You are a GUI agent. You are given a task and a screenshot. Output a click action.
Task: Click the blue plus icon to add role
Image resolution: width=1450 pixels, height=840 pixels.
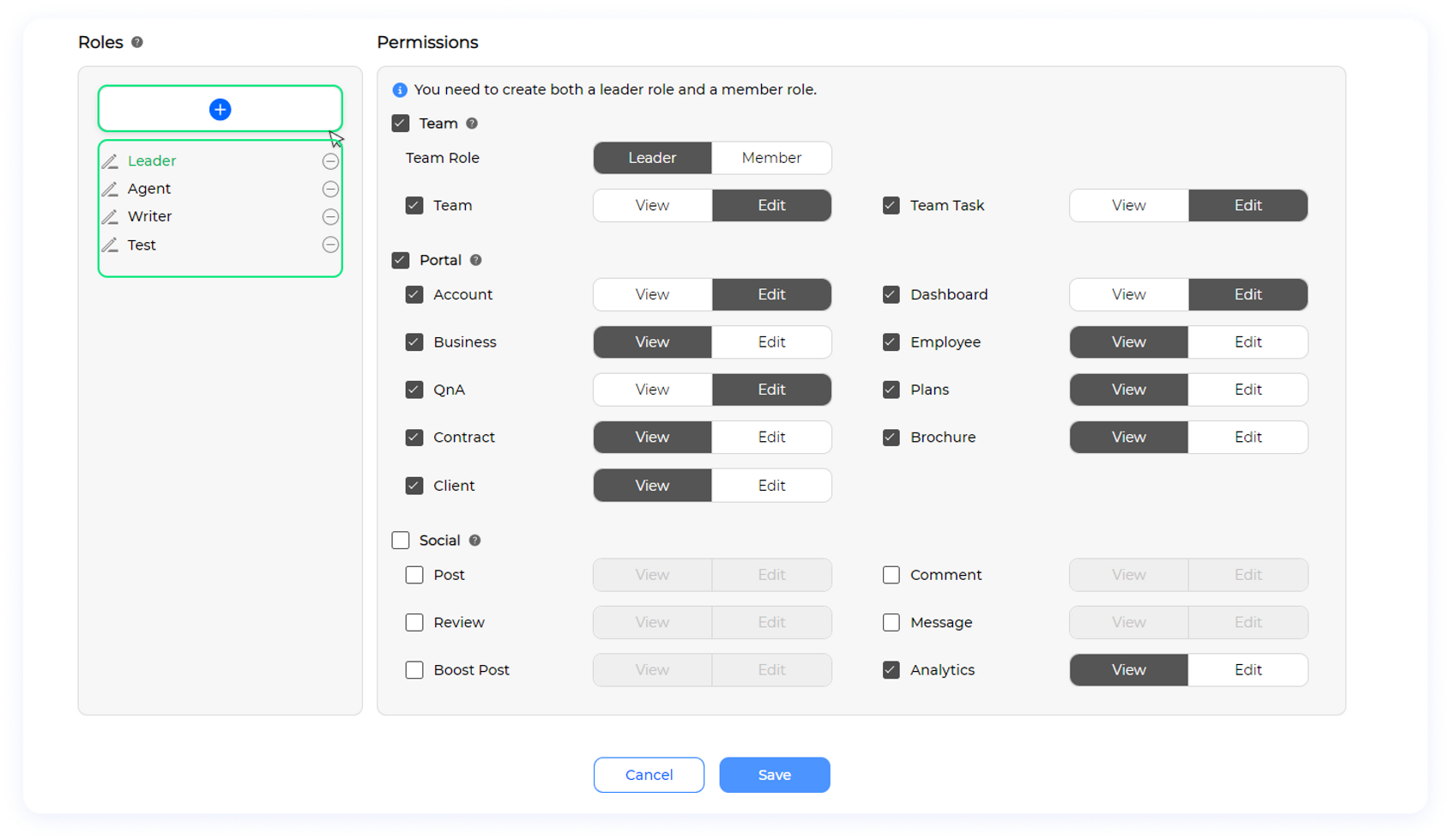coord(220,110)
